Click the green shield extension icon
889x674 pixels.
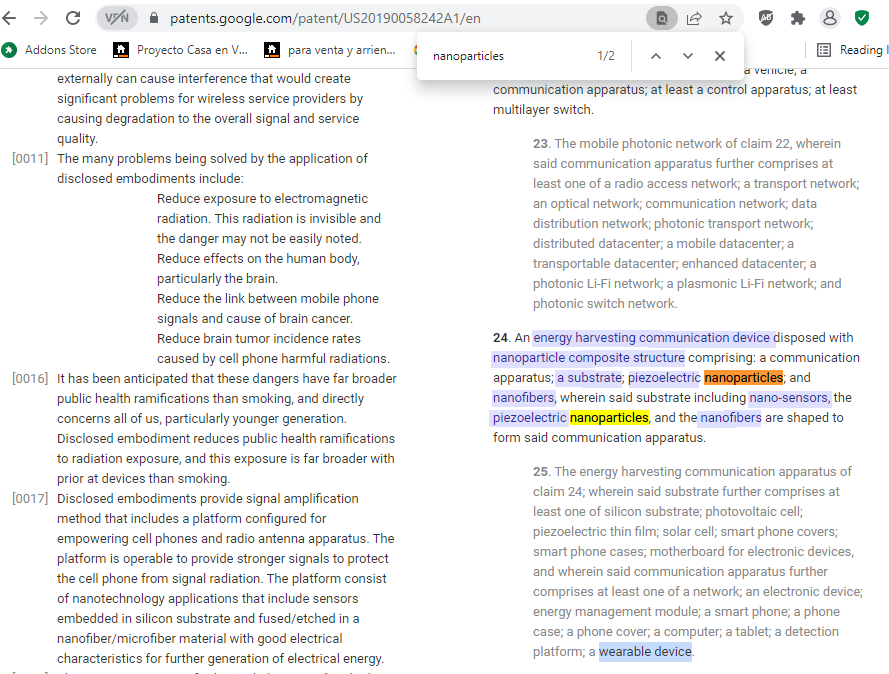point(862,18)
